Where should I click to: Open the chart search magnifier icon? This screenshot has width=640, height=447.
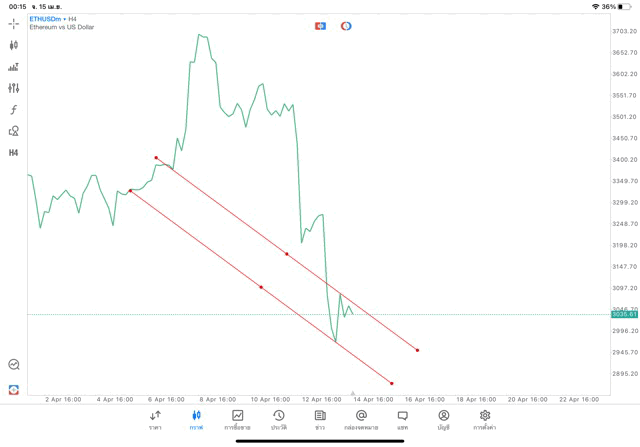coord(14,365)
